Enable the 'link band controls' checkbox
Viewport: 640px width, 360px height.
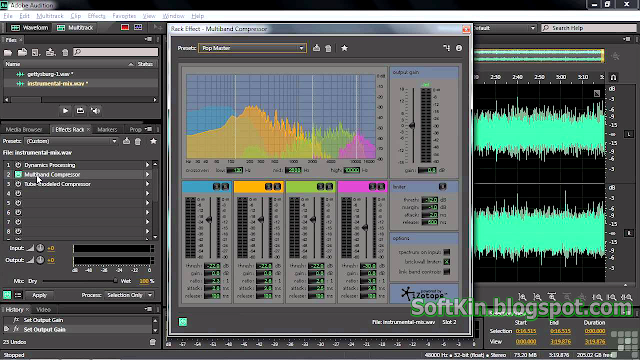click(x=447, y=272)
